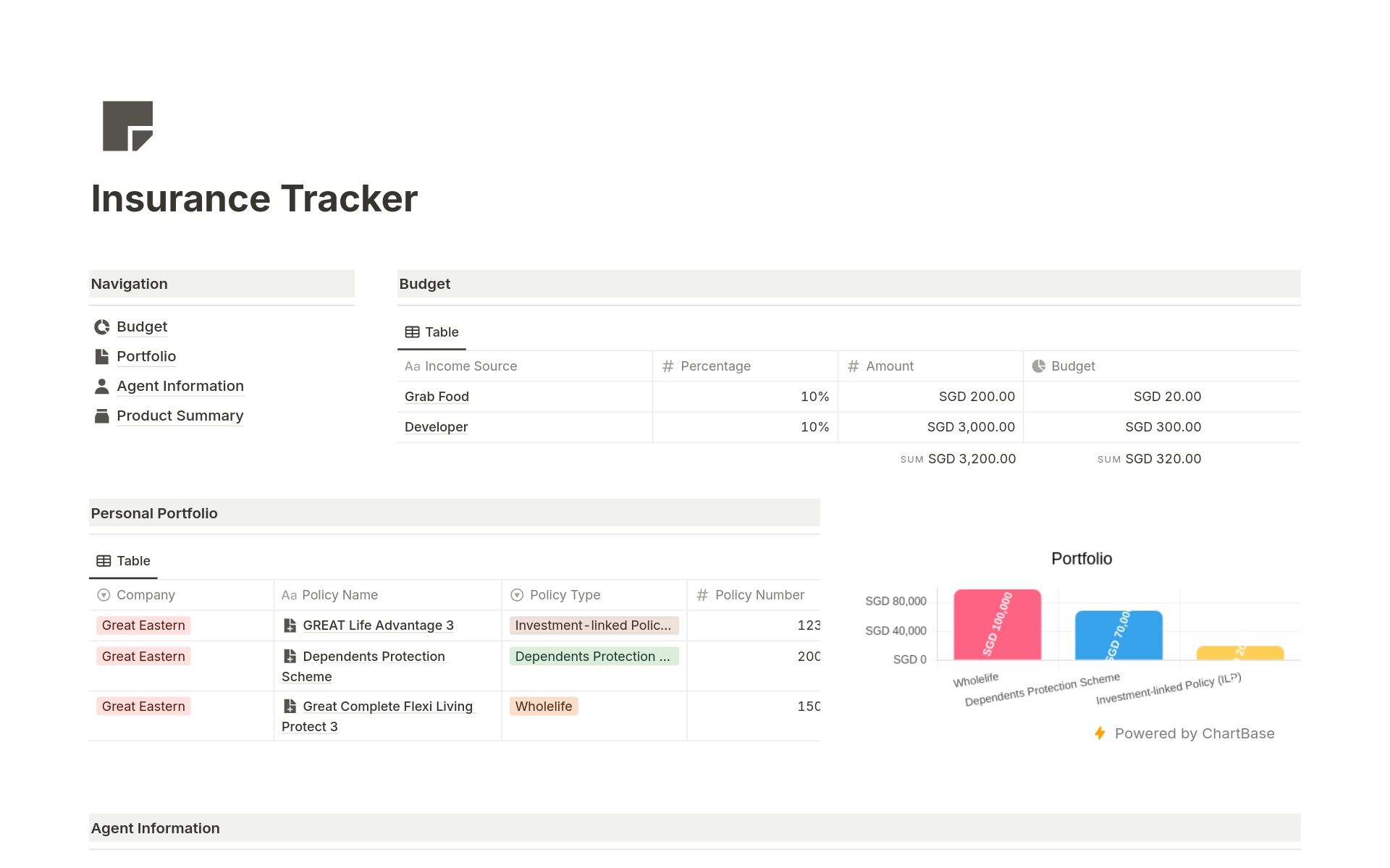Click the Table view icon in the Budget section

point(411,332)
